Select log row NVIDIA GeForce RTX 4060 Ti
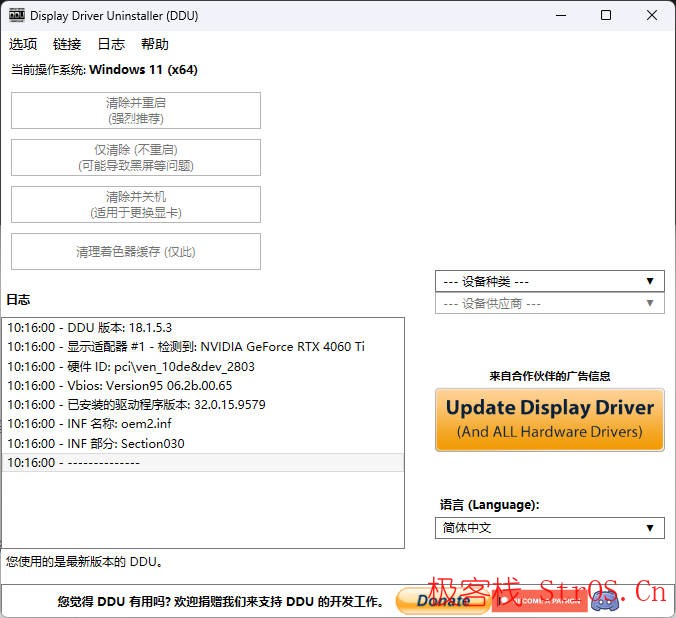 (203, 347)
